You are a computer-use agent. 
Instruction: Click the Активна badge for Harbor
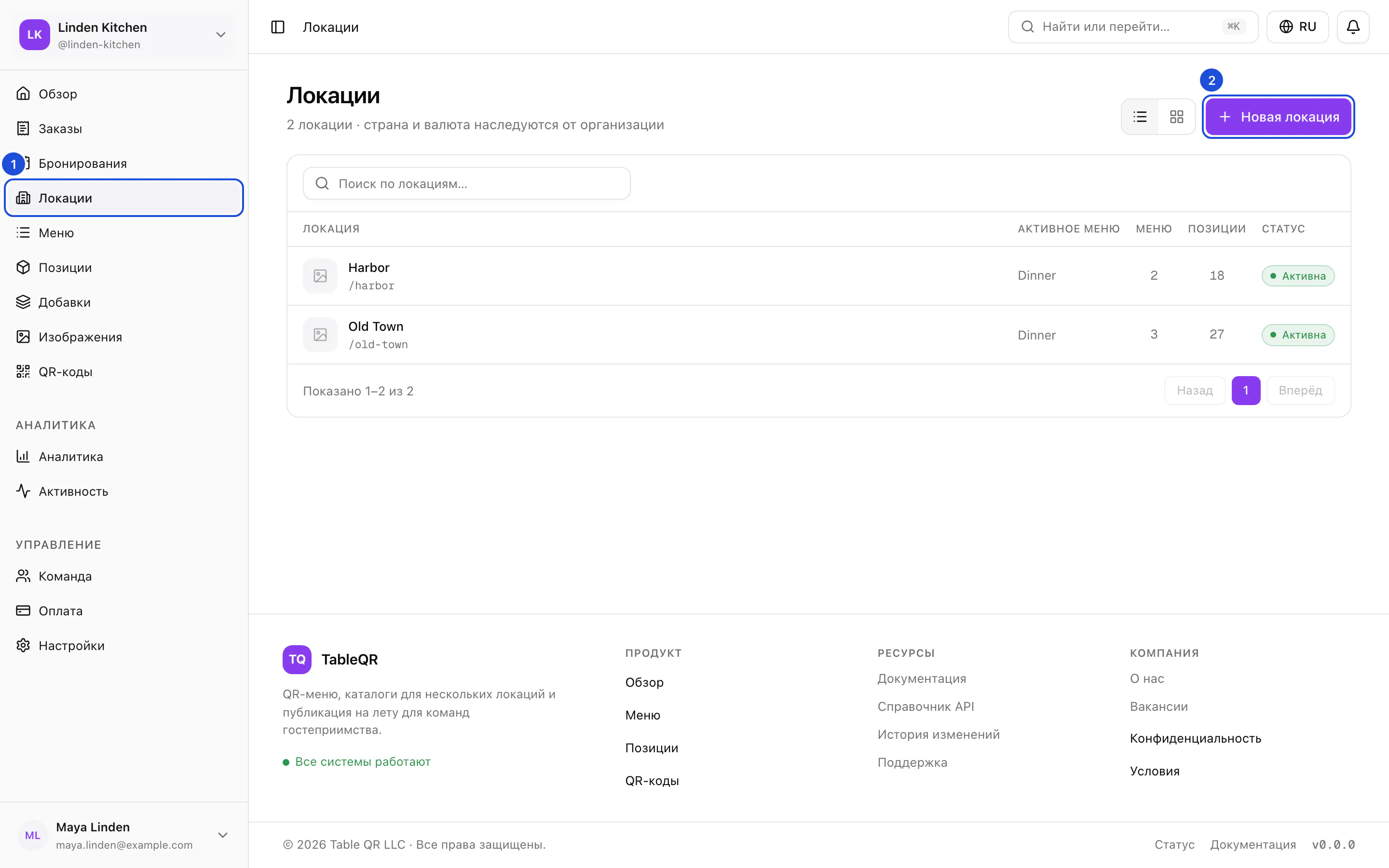[1298, 276]
